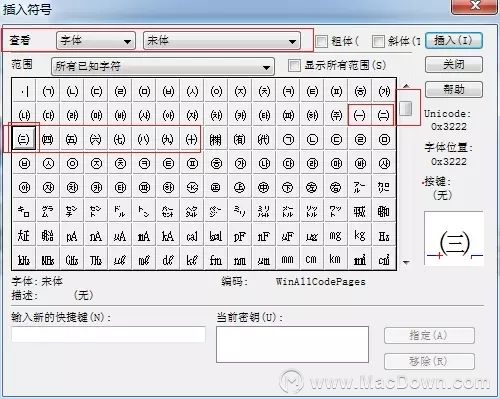The height and width of the screenshot is (399, 500).
Task: Pick the mm unit symbol
Action: pos(288,260)
